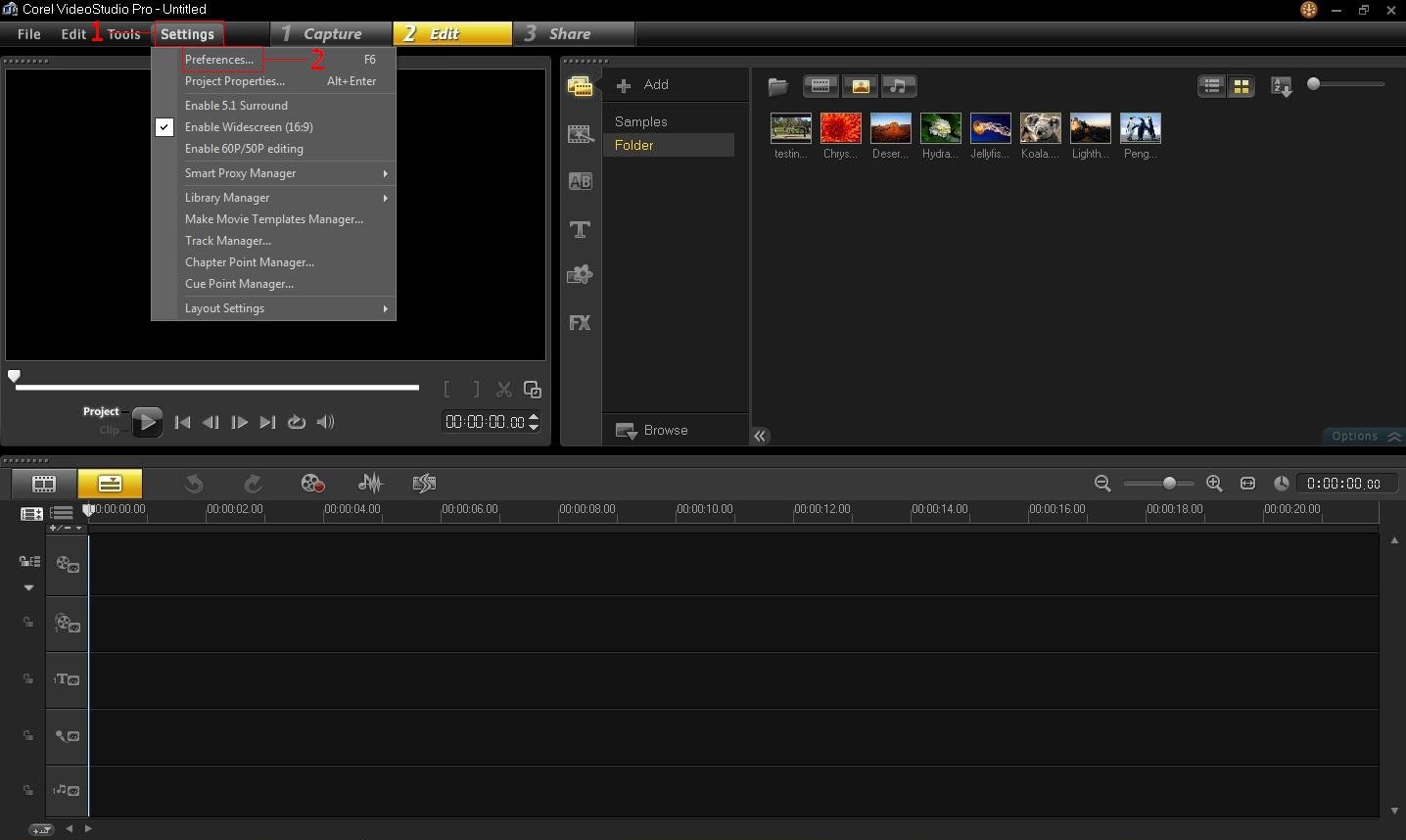Open the Transition library icon
The height and width of the screenshot is (840, 1406).
(580, 134)
